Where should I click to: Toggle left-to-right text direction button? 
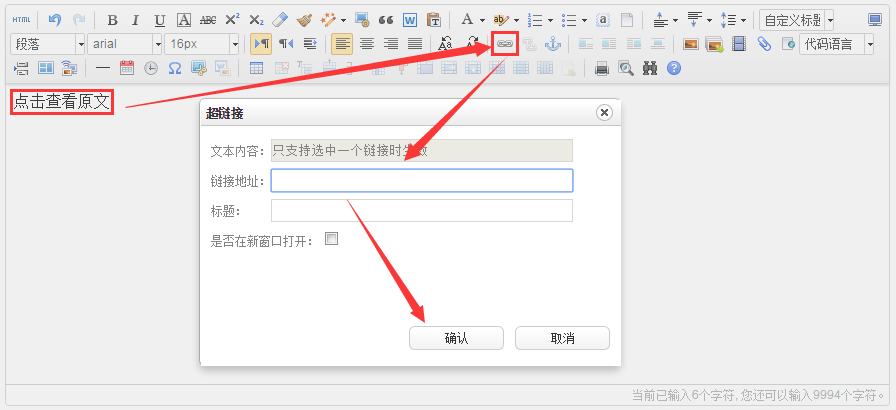click(260, 44)
